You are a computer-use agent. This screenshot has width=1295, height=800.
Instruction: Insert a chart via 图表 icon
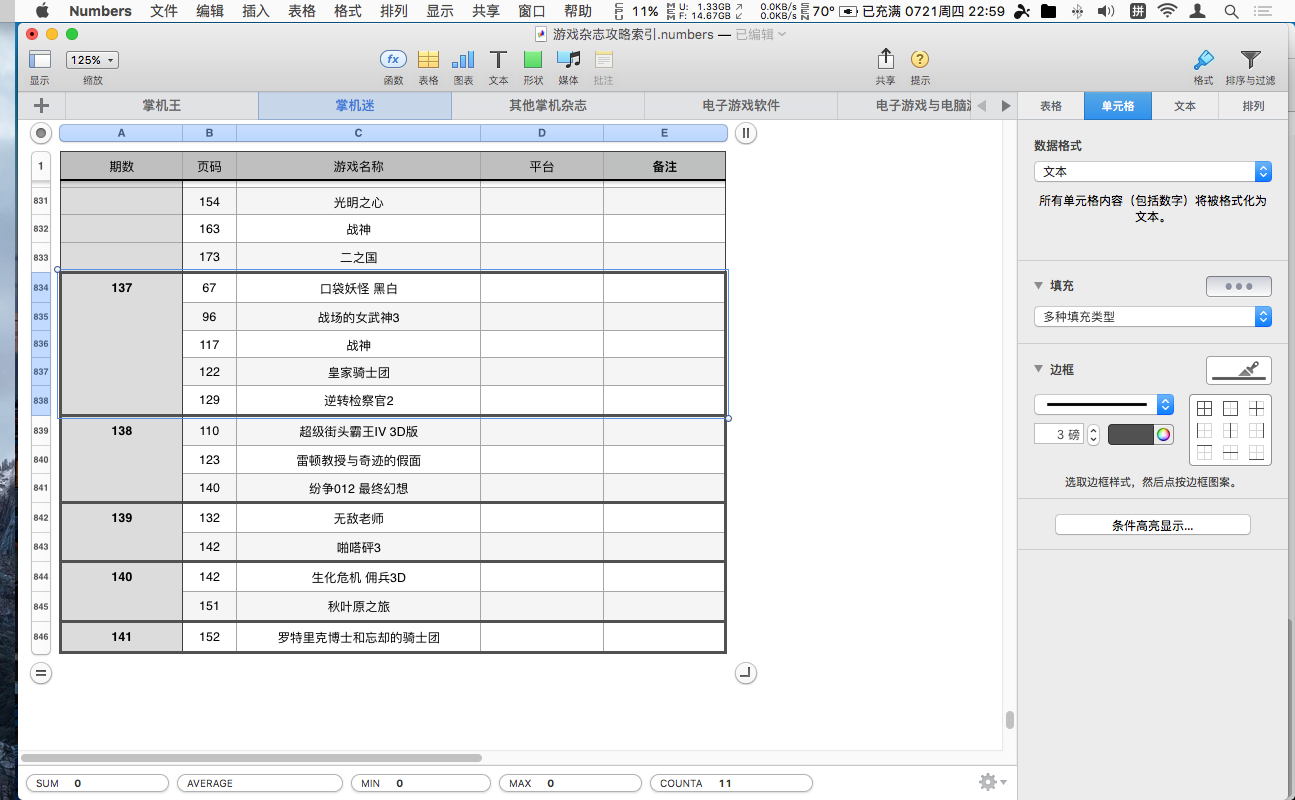(x=463, y=59)
